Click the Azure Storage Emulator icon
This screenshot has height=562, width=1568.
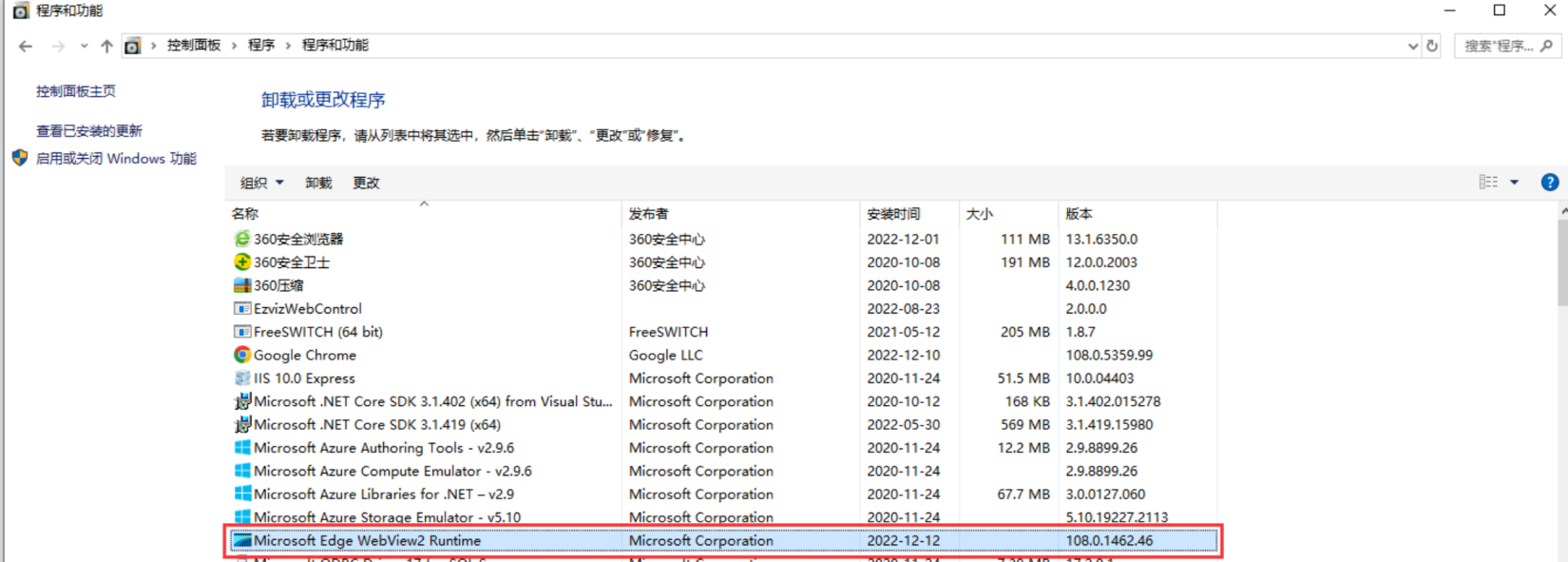tap(242, 517)
